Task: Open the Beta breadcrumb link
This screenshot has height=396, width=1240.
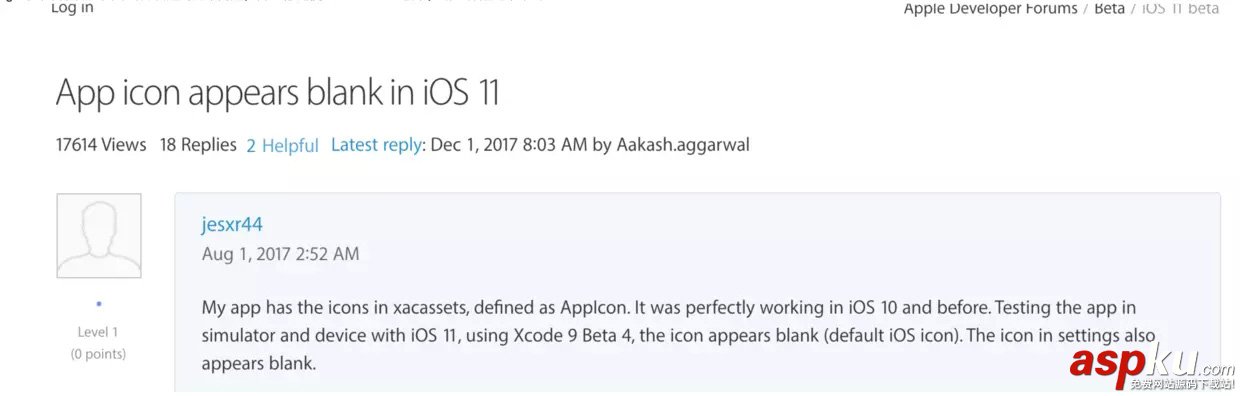Action: point(1110,9)
